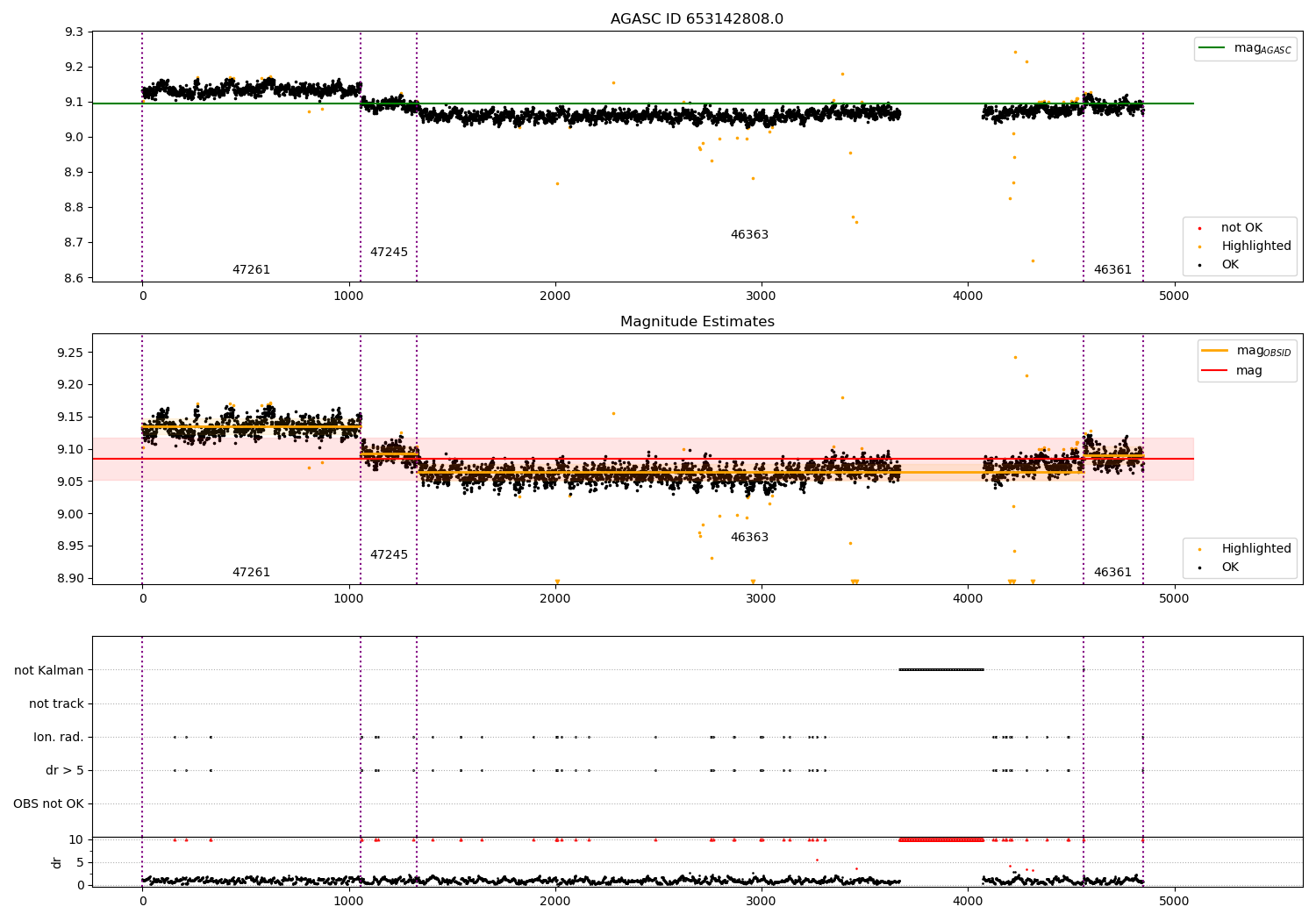The width and height of the screenshot is (1316, 921).
Task: Click x-axis tick 5000 under the top plot
Action: (1174, 296)
